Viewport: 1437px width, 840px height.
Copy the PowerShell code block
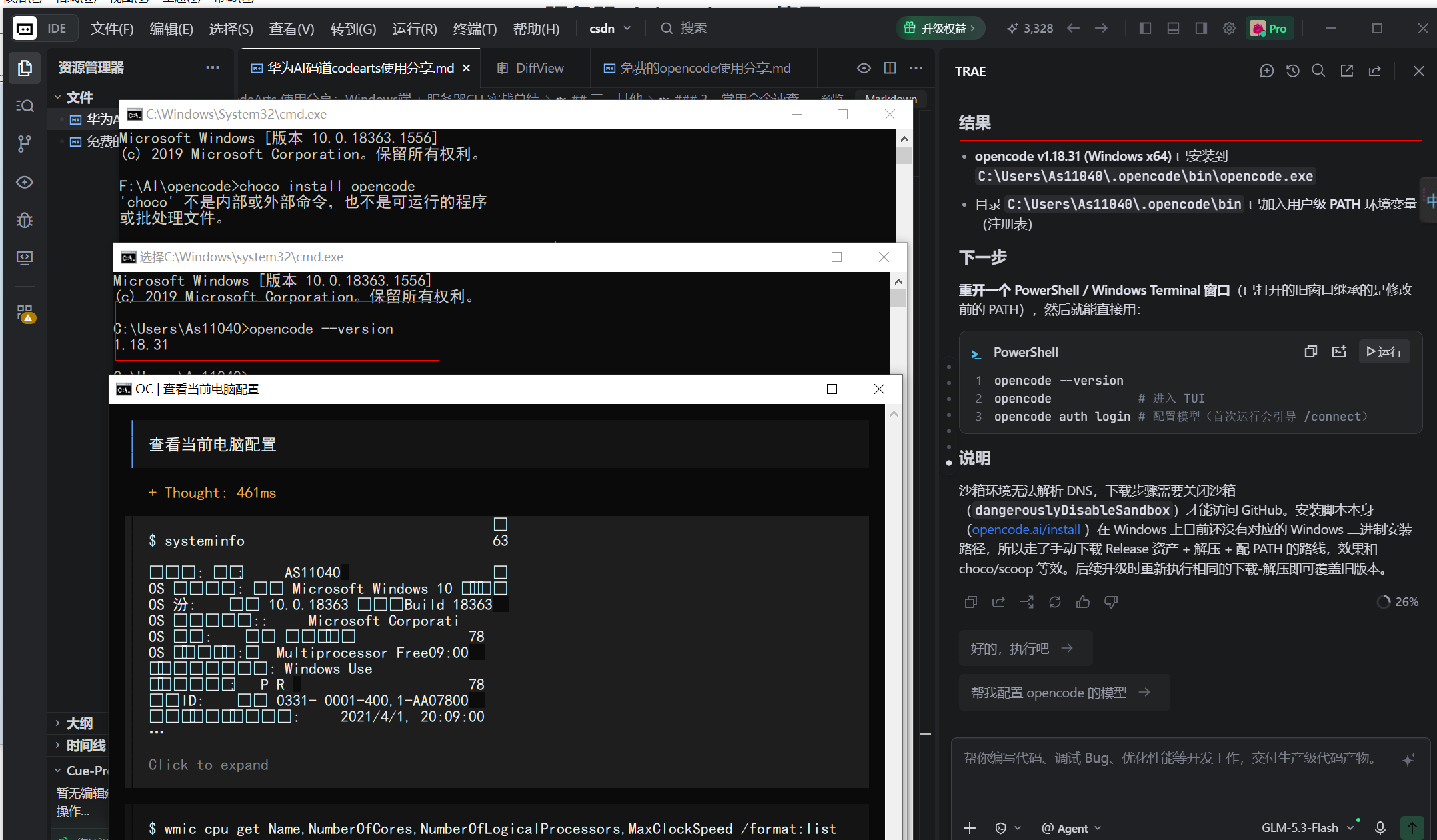click(1311, 351)
